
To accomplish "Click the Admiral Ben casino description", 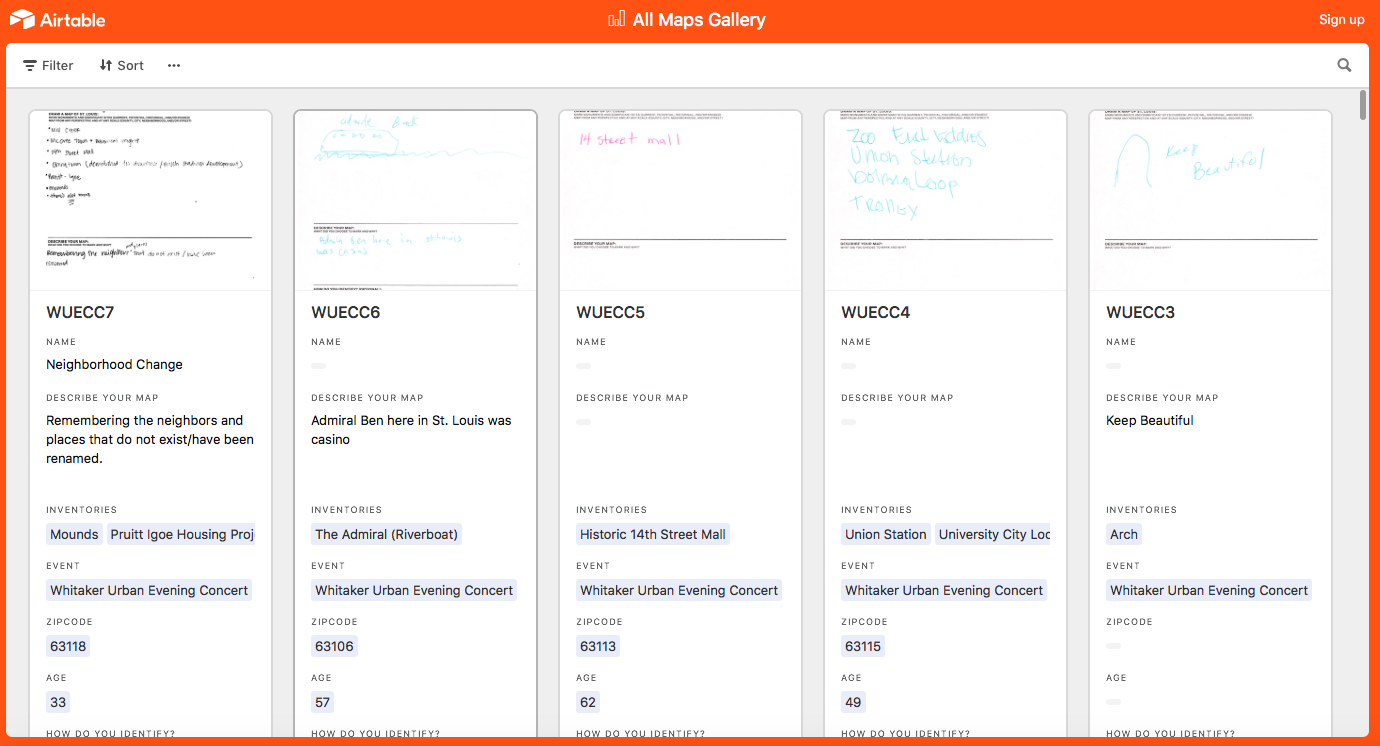I will (x=411, y=430).
